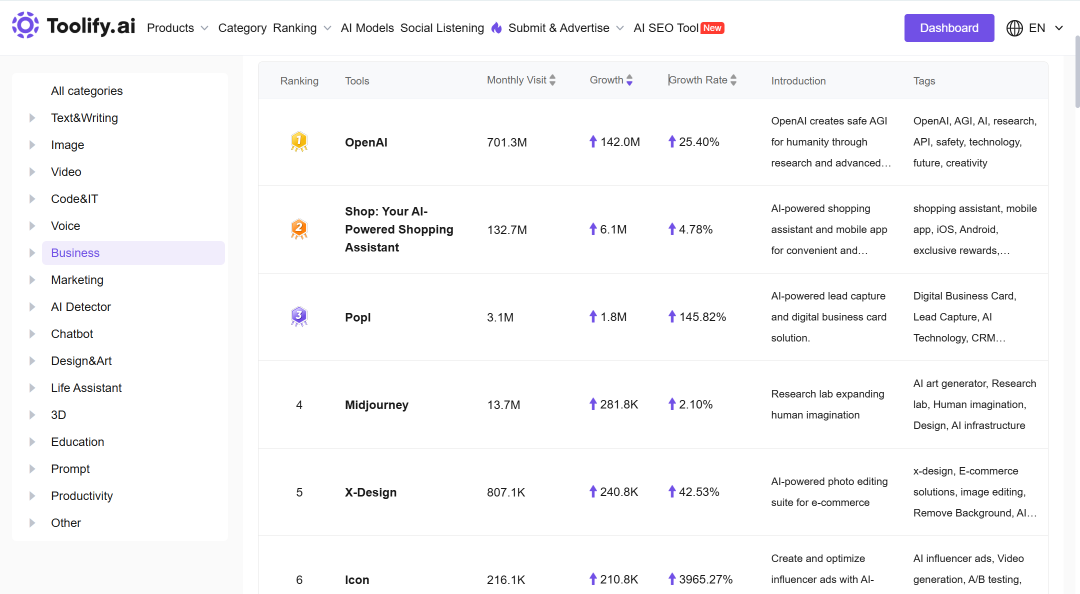The height and width of the screenshot is (594, 1080).
Task: Click the New badge on AI SEO Tool
Action: (x=712, y=28)
